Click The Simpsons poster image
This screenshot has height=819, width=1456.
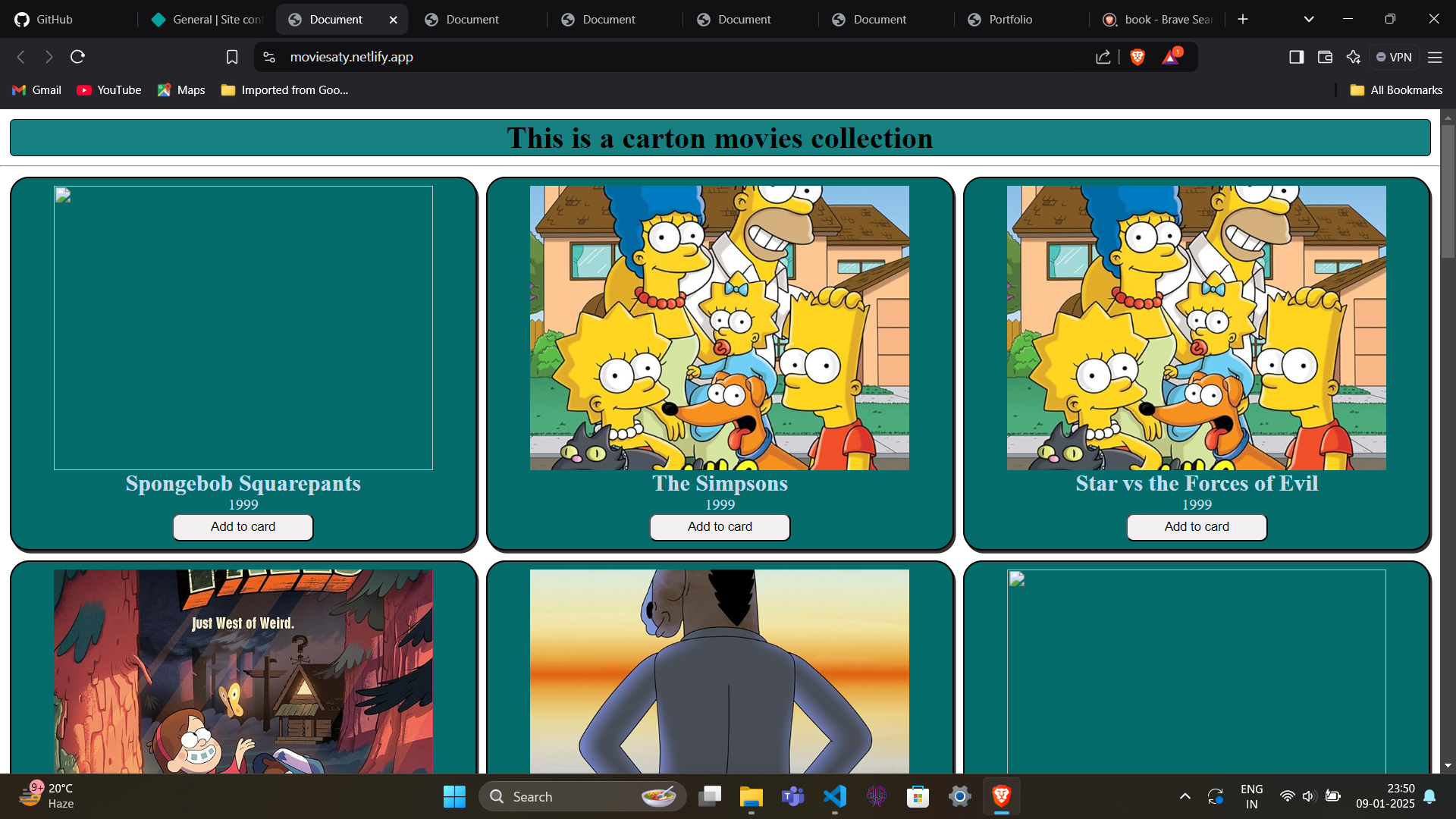tap(720, 328)
